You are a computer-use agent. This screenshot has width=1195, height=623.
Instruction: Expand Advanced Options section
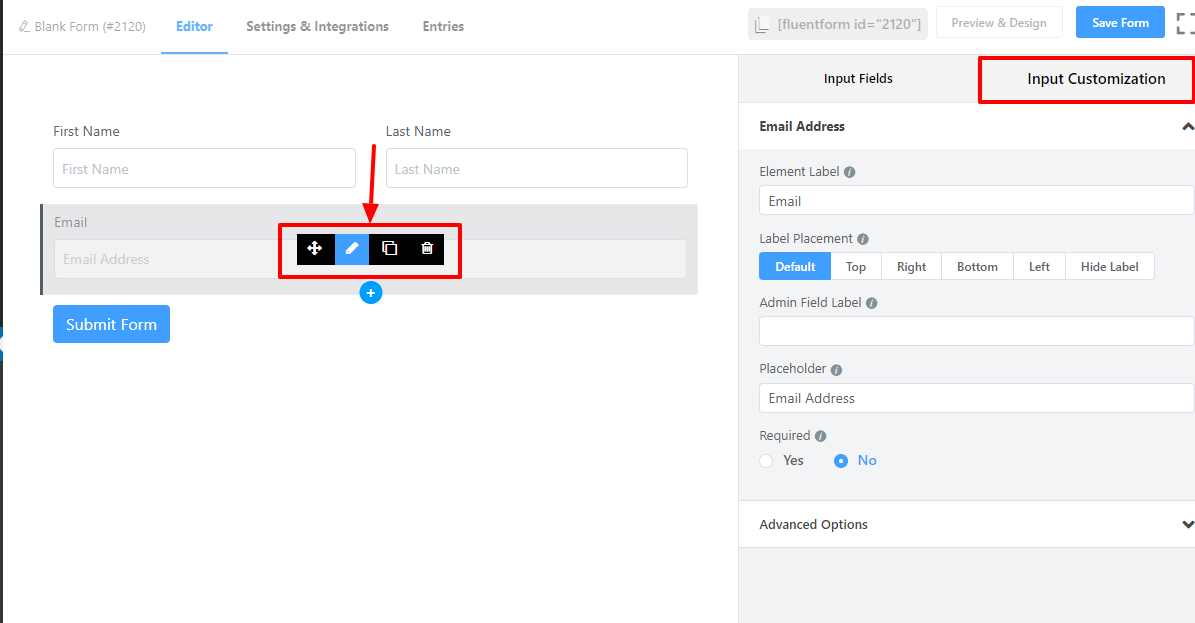[1187, 525]
